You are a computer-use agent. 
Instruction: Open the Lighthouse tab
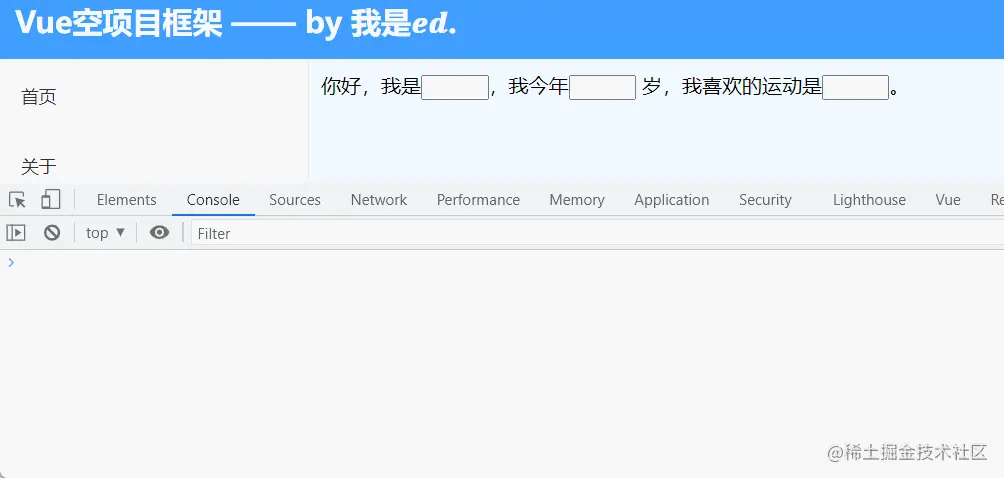coord(869,200)
